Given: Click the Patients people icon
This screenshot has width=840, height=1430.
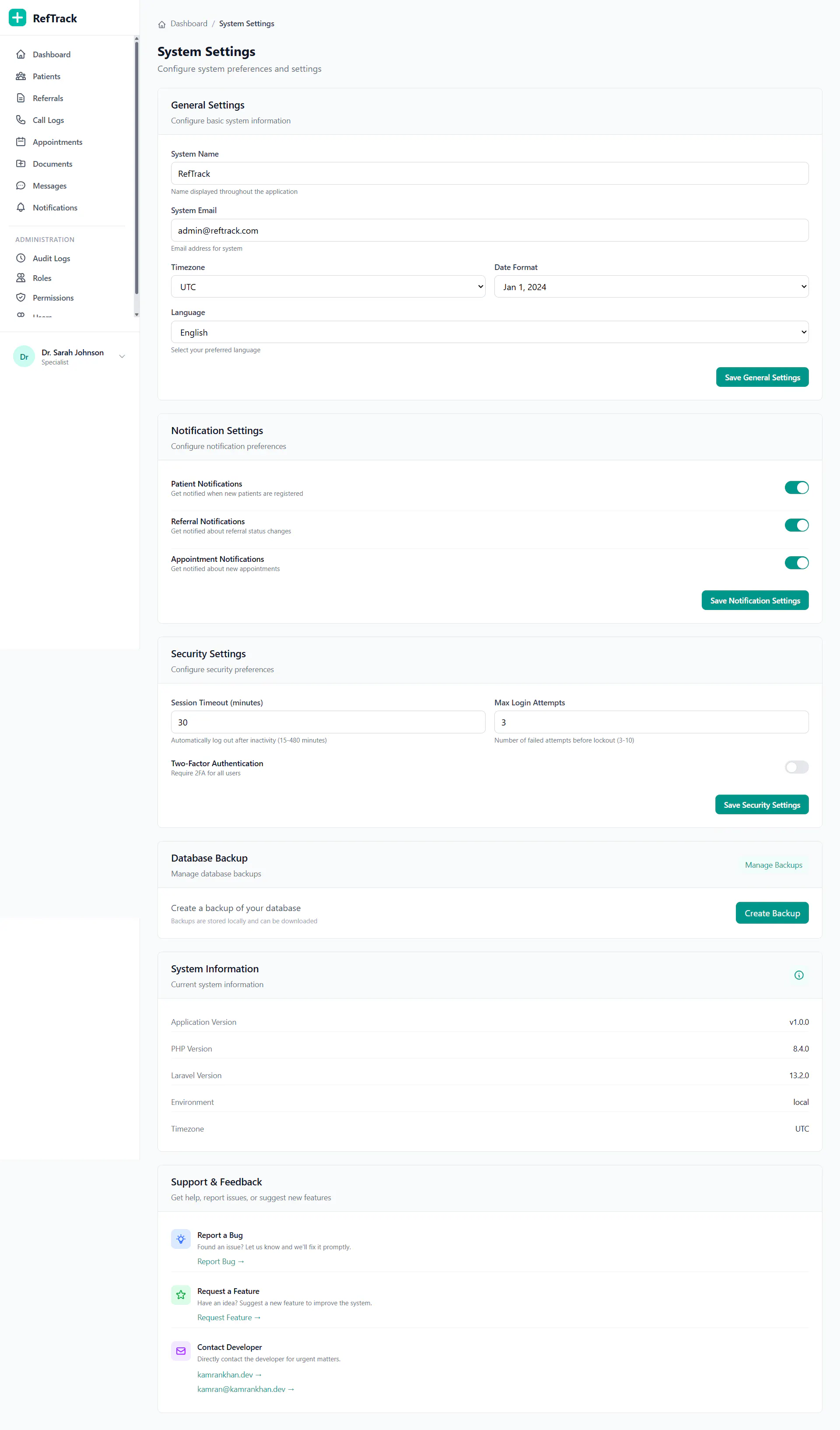Looking at the screenshot, I should (21, 76).
